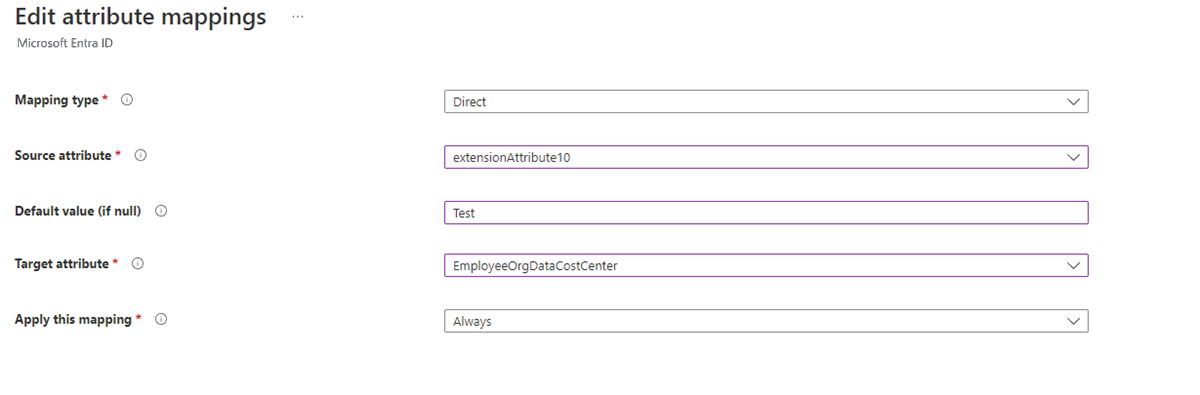The height and width of the screenshot is (395, 1200).
Task: Click the chevron arrow in the Source attribute field
Action: tap(1073, 158)
